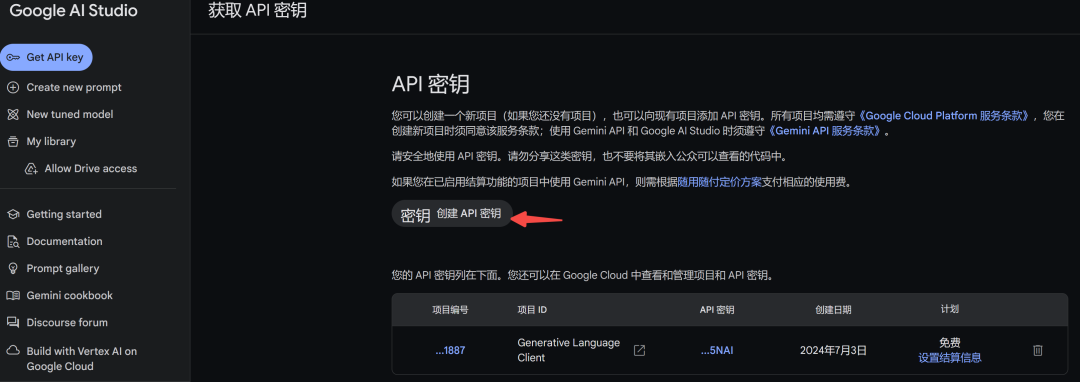The image size is (1080, 382).
Task: Reveal API key ...5NAI
Action: pyautogui.click(x=717, y=350)
